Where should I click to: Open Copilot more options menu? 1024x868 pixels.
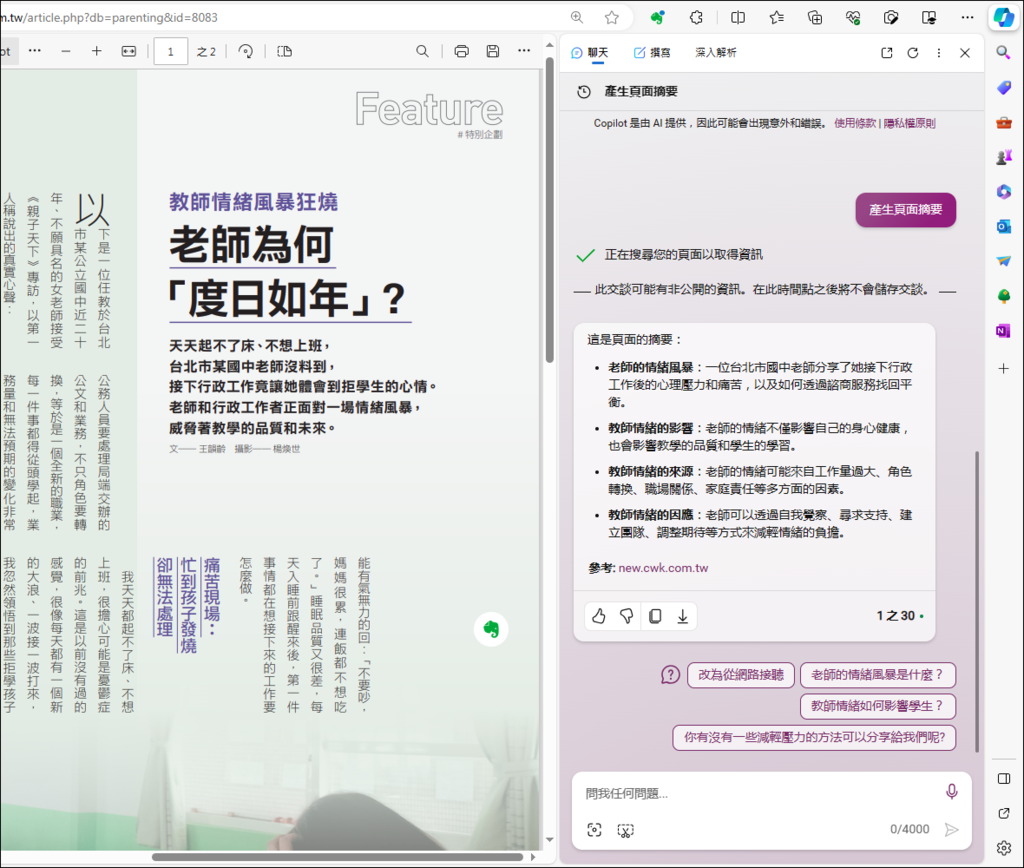[938, 53]
